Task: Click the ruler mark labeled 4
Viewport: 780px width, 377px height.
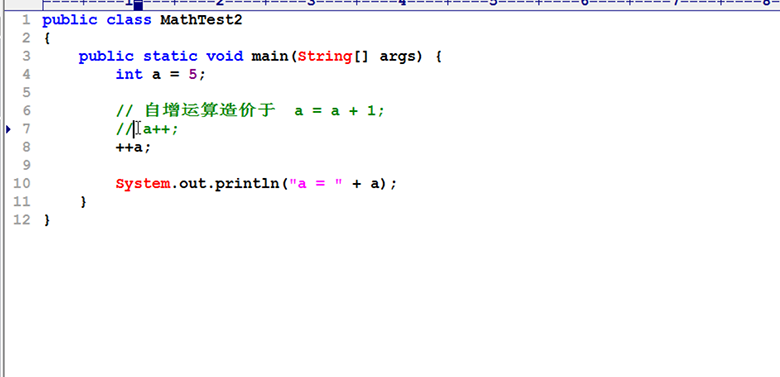Action: [x=402, y=3]
